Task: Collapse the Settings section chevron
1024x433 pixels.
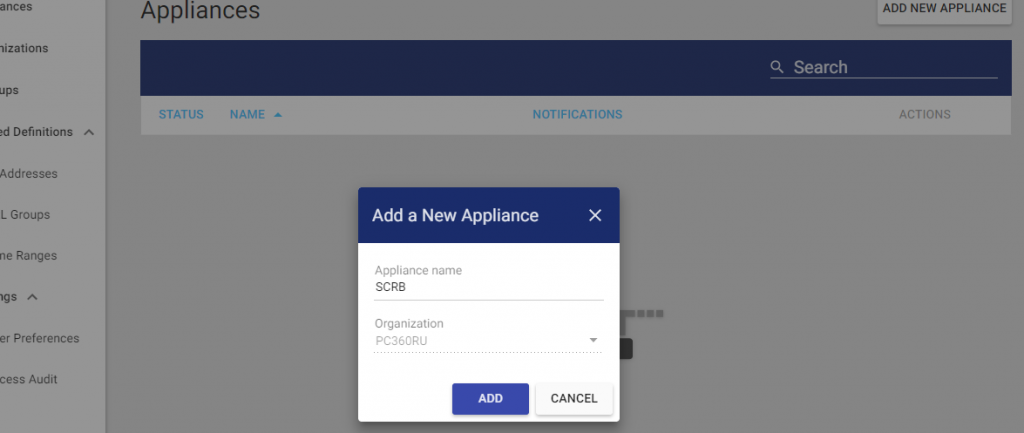Action: click(x=32, y=297)
